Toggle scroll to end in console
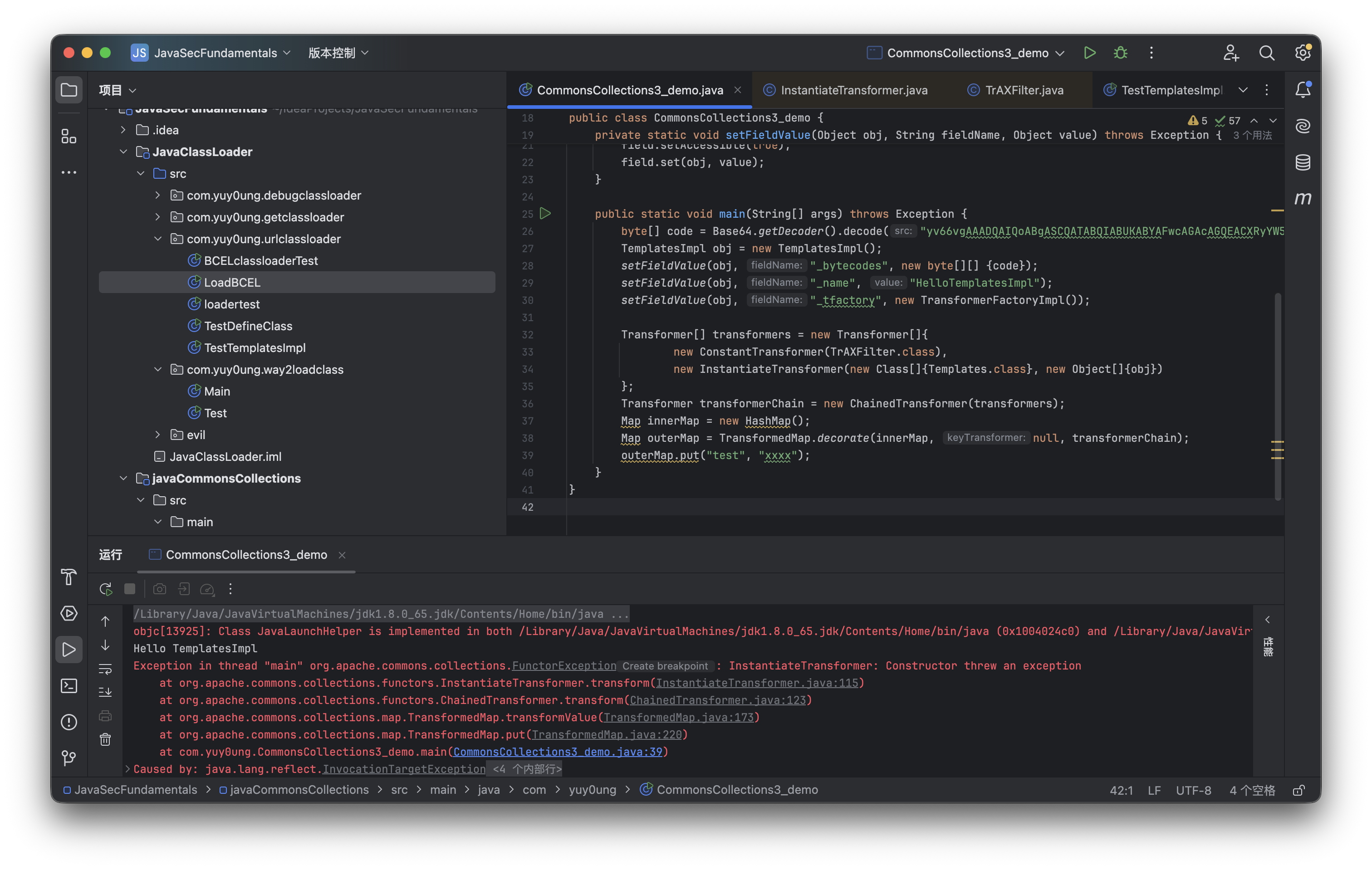The image size is (1372, 870). tap(105, 692)
